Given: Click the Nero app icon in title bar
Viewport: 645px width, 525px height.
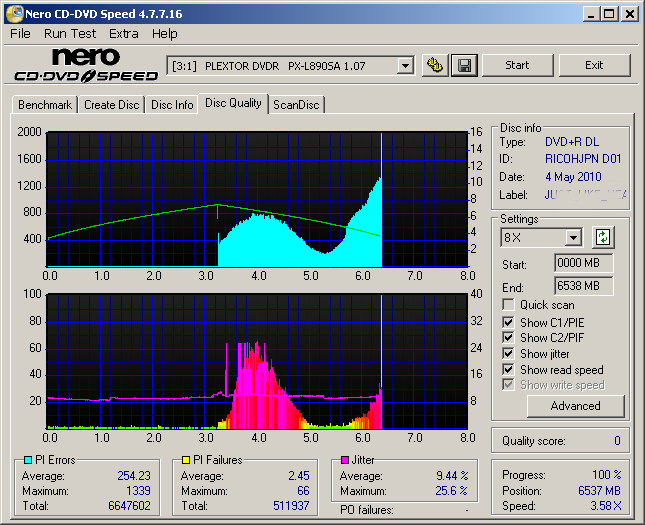Looking at the screenshot, I should pyautogui.click(x=14, y=14).
